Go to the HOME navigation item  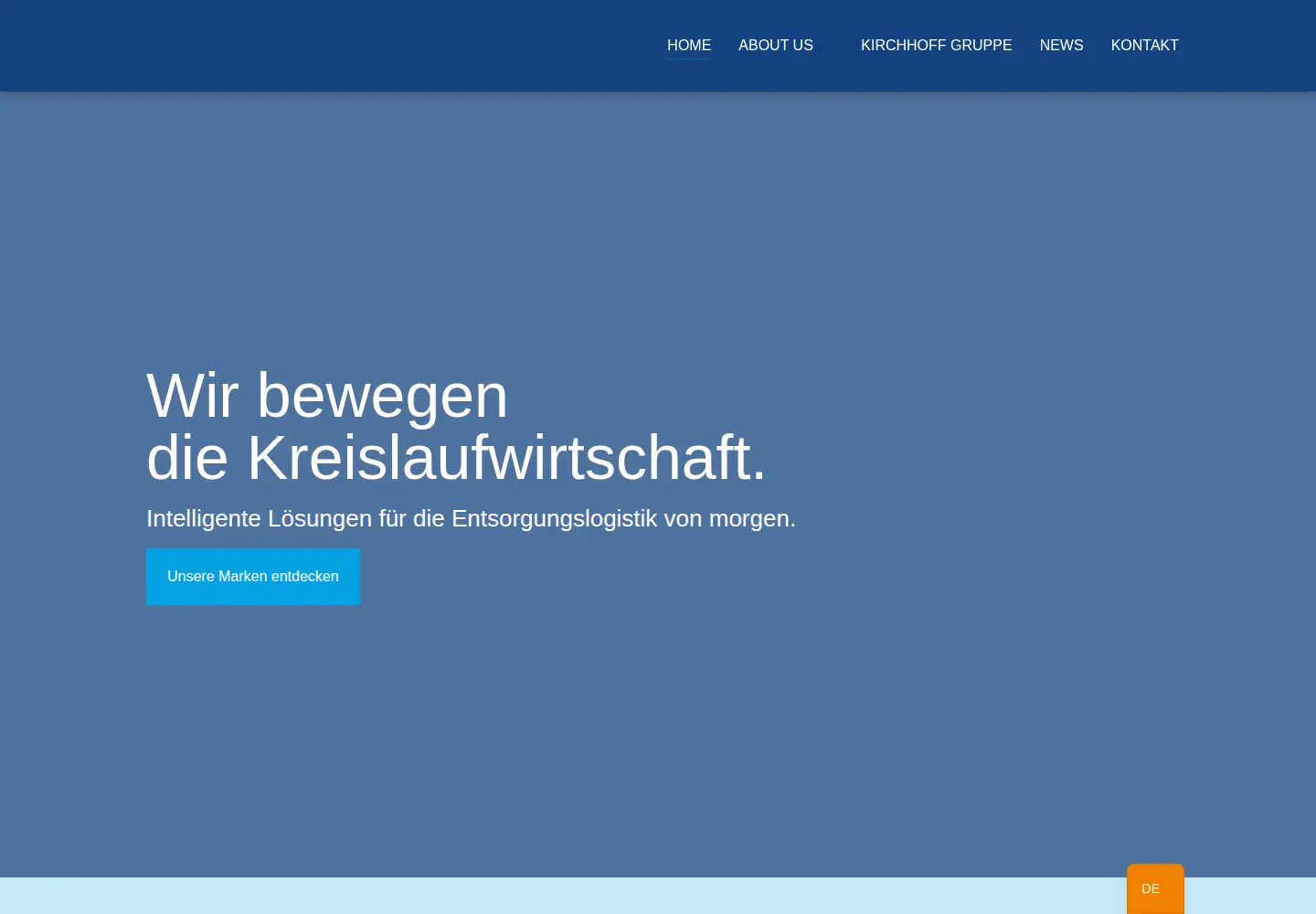pos(689,46)
